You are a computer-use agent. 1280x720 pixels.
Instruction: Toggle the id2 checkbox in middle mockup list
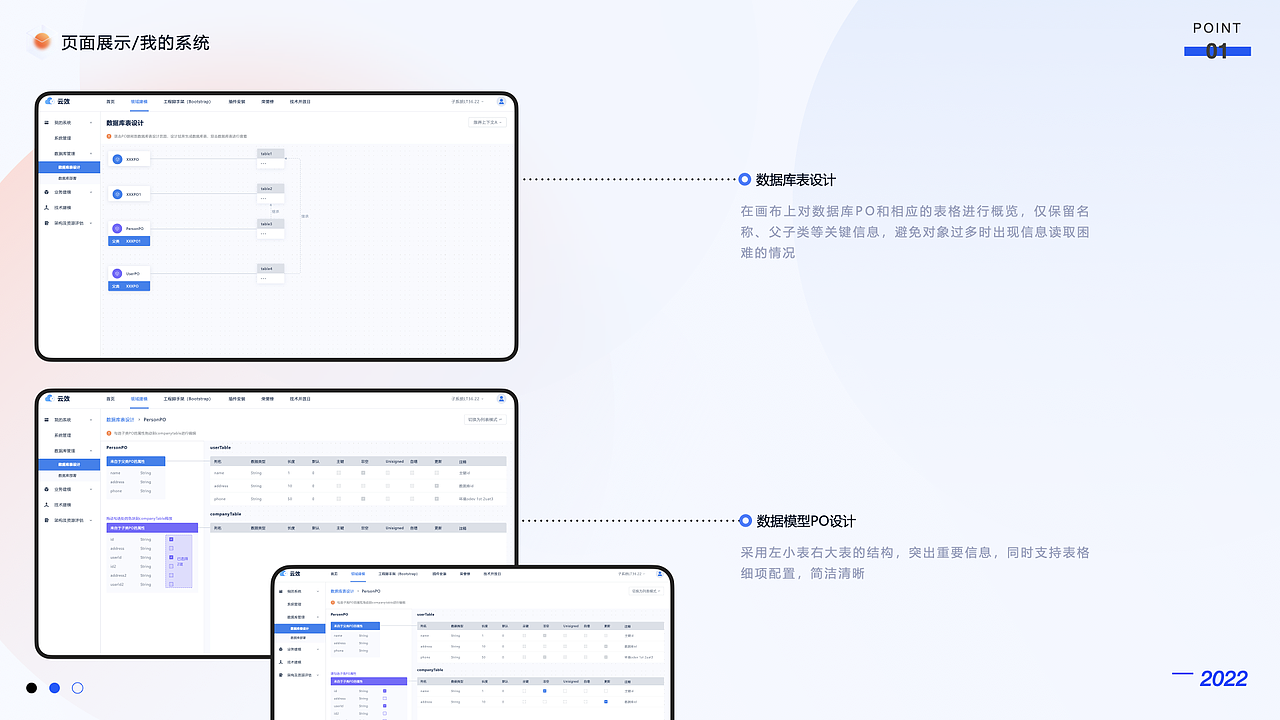click(171, 567)
